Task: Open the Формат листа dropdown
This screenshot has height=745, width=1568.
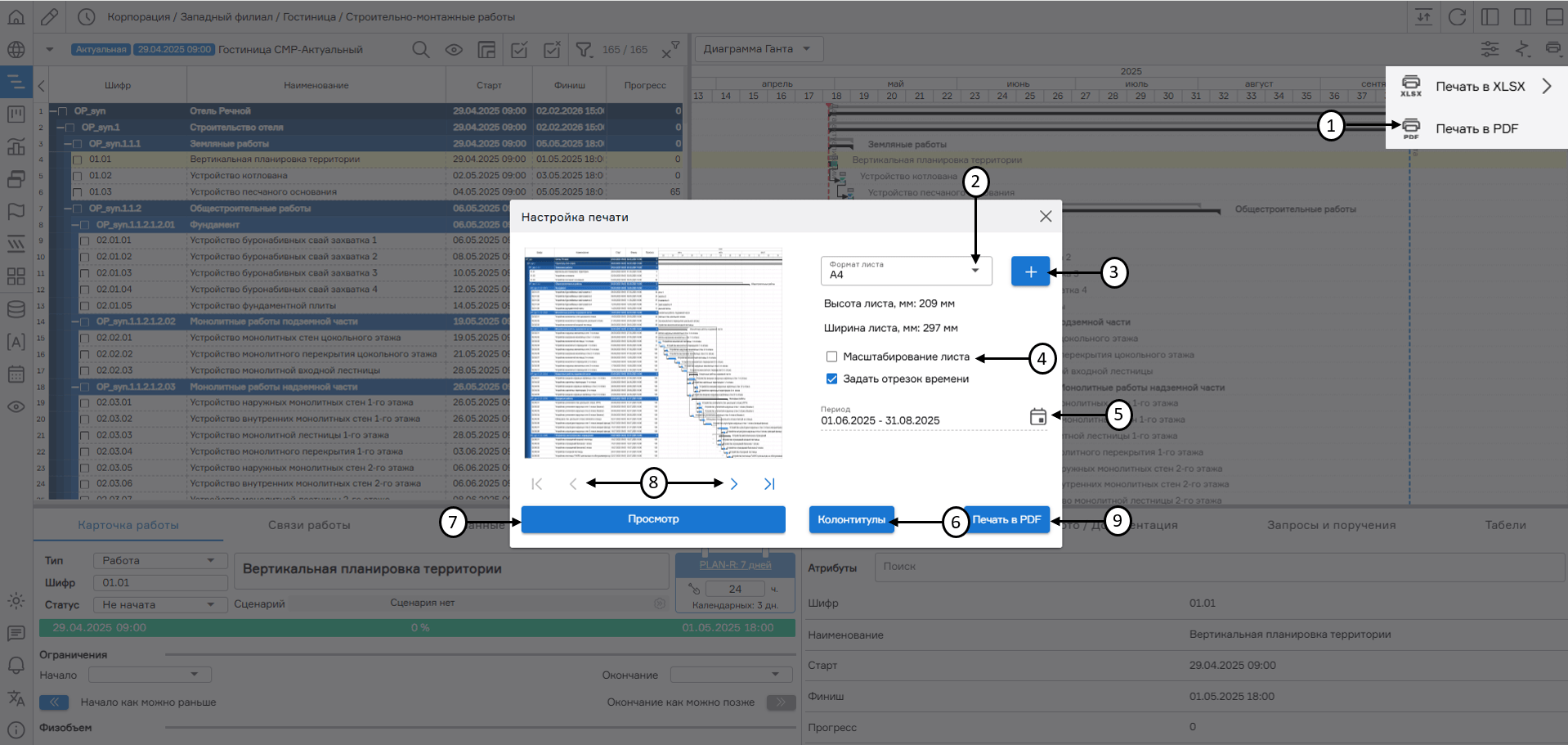Action: pos(906,271)
